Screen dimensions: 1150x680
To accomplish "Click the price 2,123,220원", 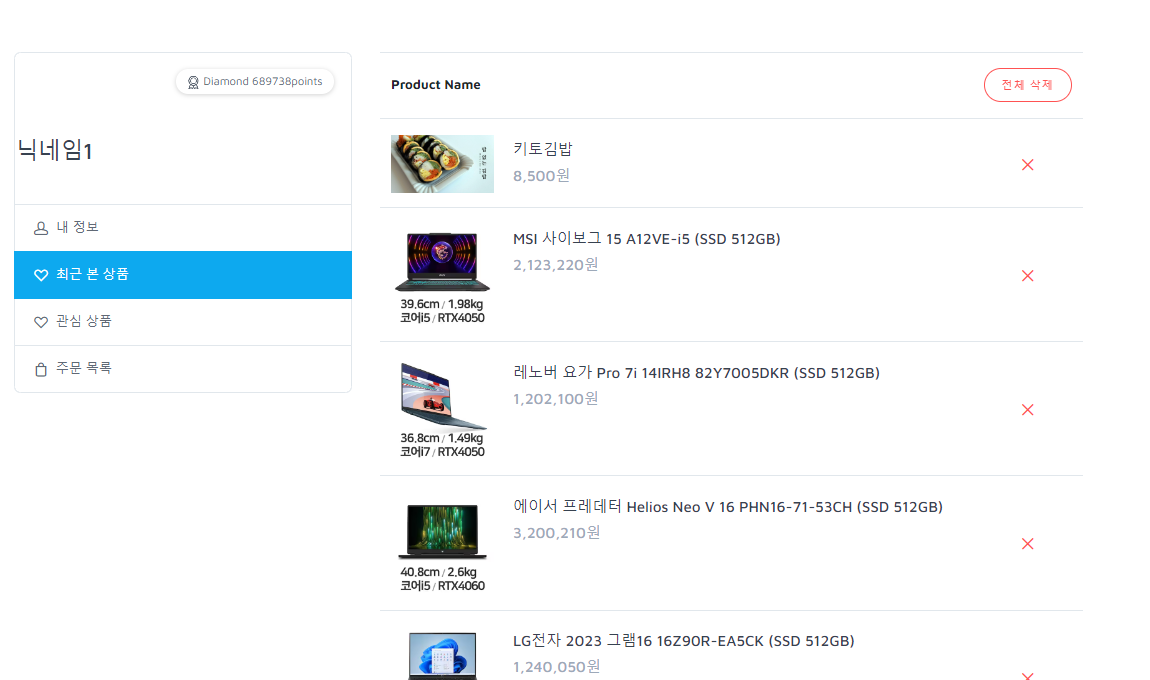I will coord(555,265).
